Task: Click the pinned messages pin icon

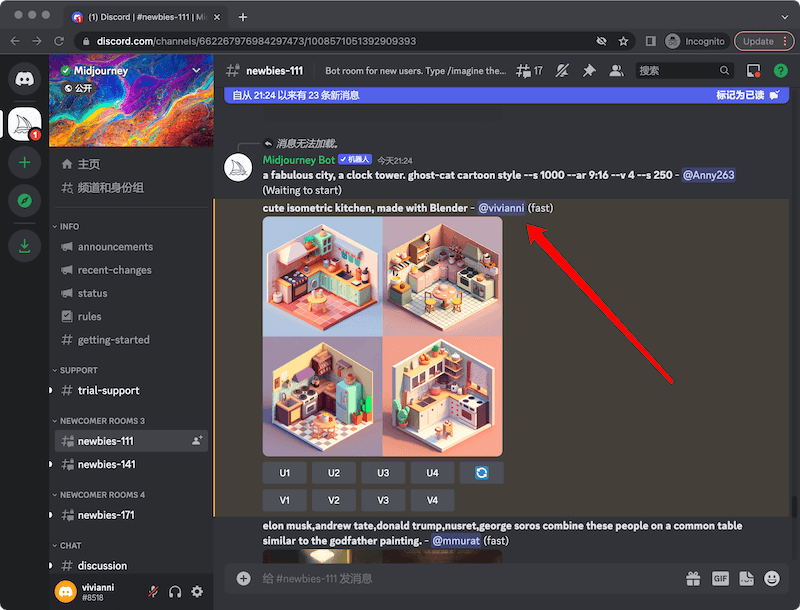Action: 589,71
